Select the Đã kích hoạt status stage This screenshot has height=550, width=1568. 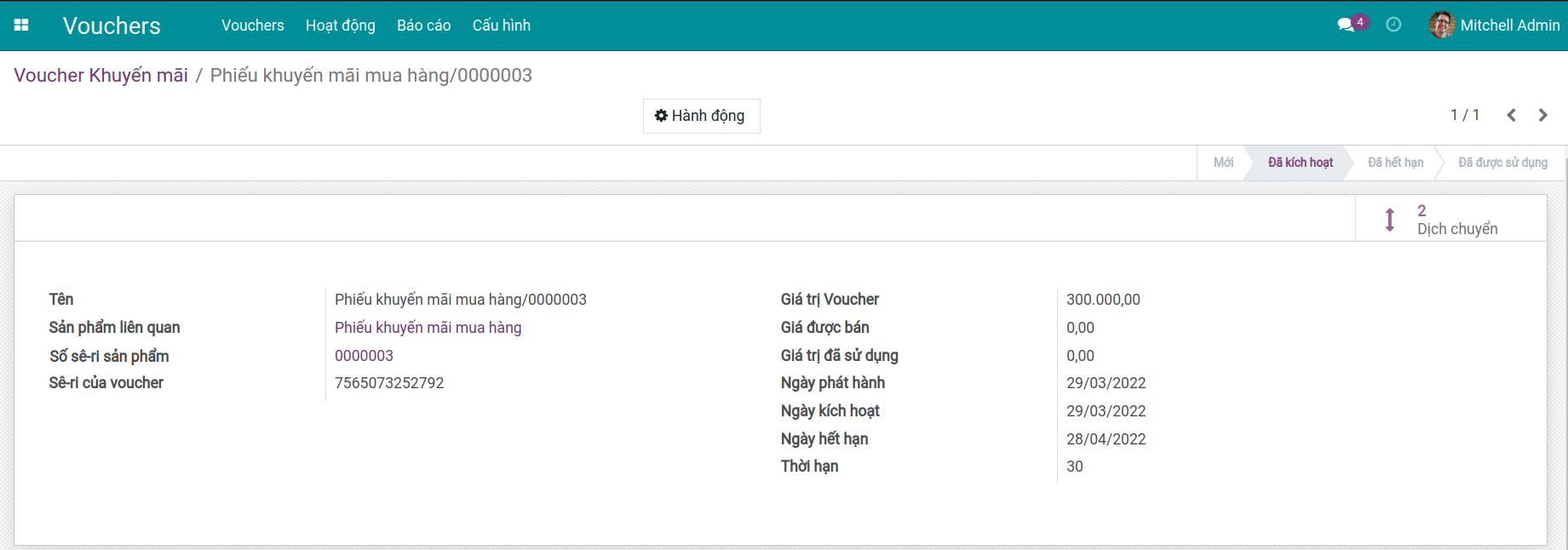tap(1301, 163)
